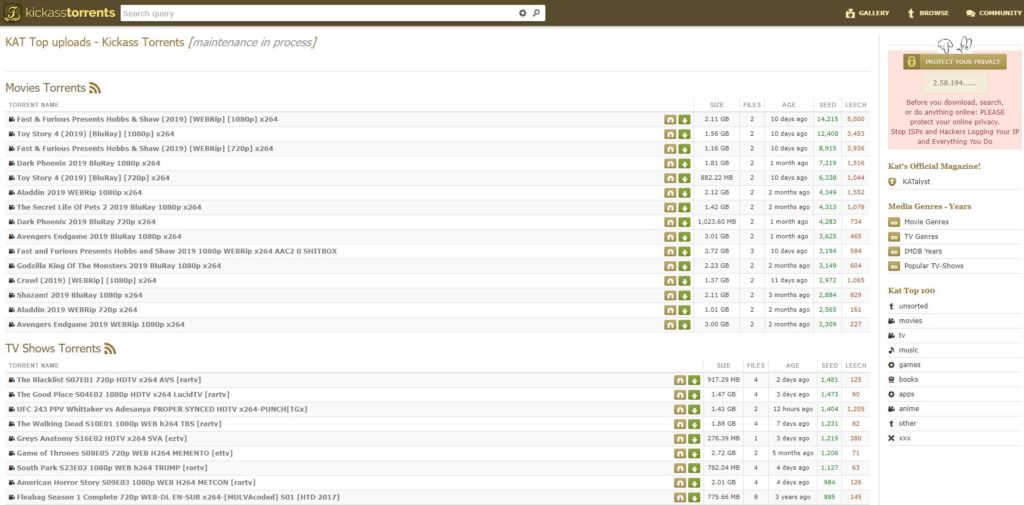Click magnet icon for Shazam! 2019 BluRay

(x=670, y=295)
